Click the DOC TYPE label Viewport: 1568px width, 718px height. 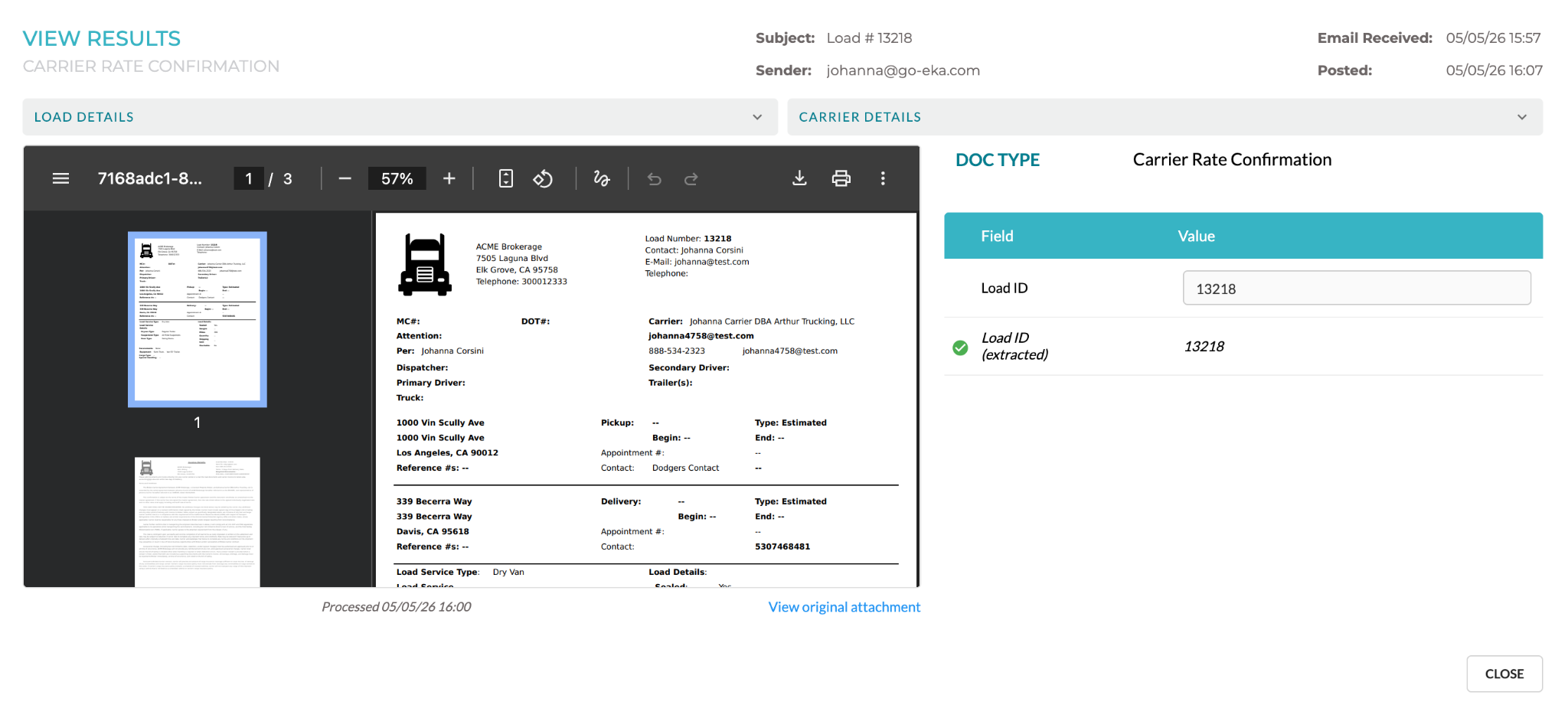998,160
